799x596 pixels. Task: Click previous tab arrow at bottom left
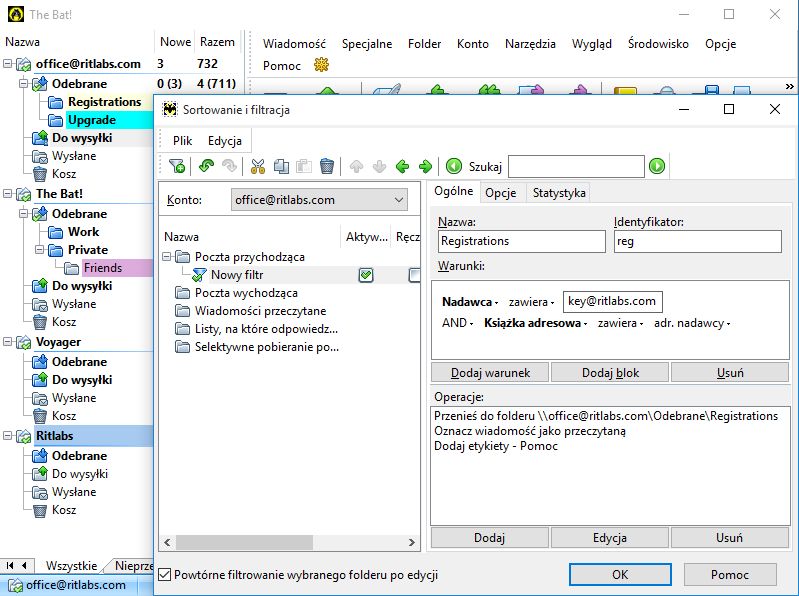click(x=24, y=565)
